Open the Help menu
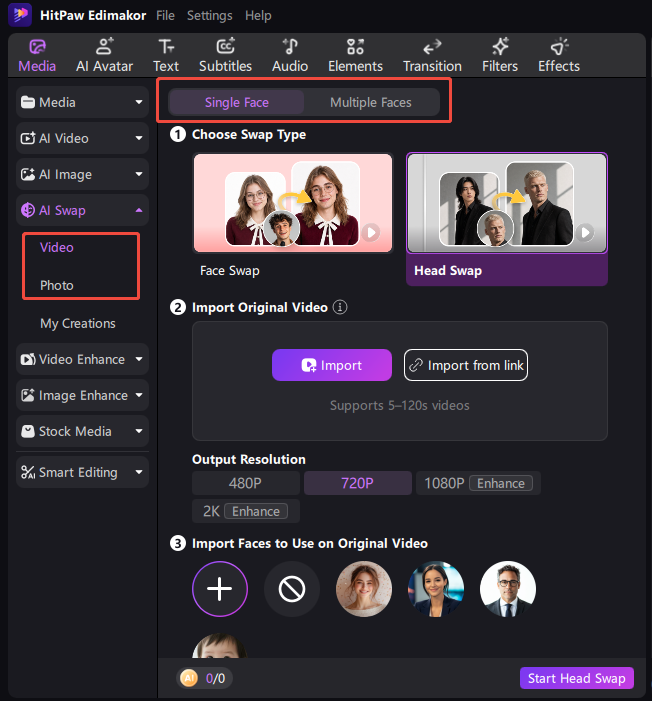 (x=258, y=16)
